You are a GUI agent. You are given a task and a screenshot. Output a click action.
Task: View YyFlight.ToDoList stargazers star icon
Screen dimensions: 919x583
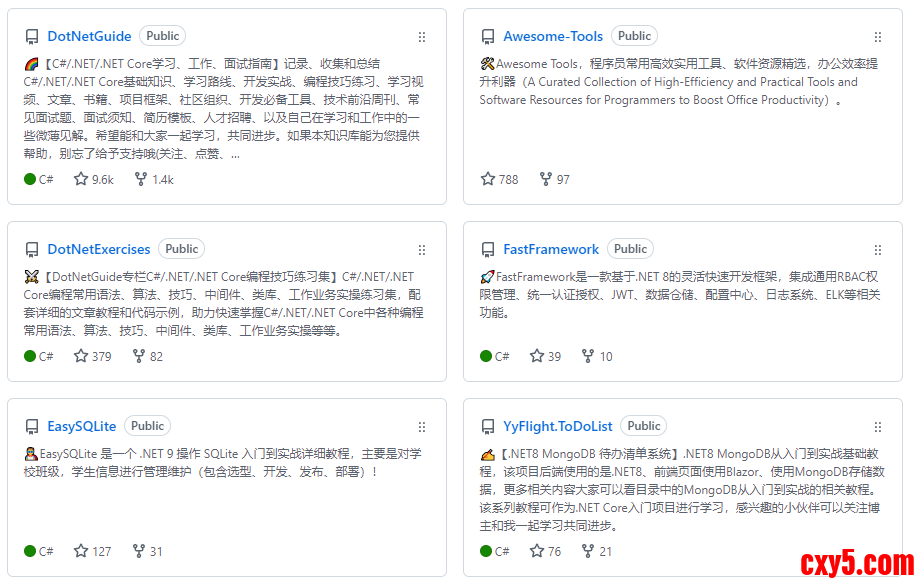[x=537, y=551]
